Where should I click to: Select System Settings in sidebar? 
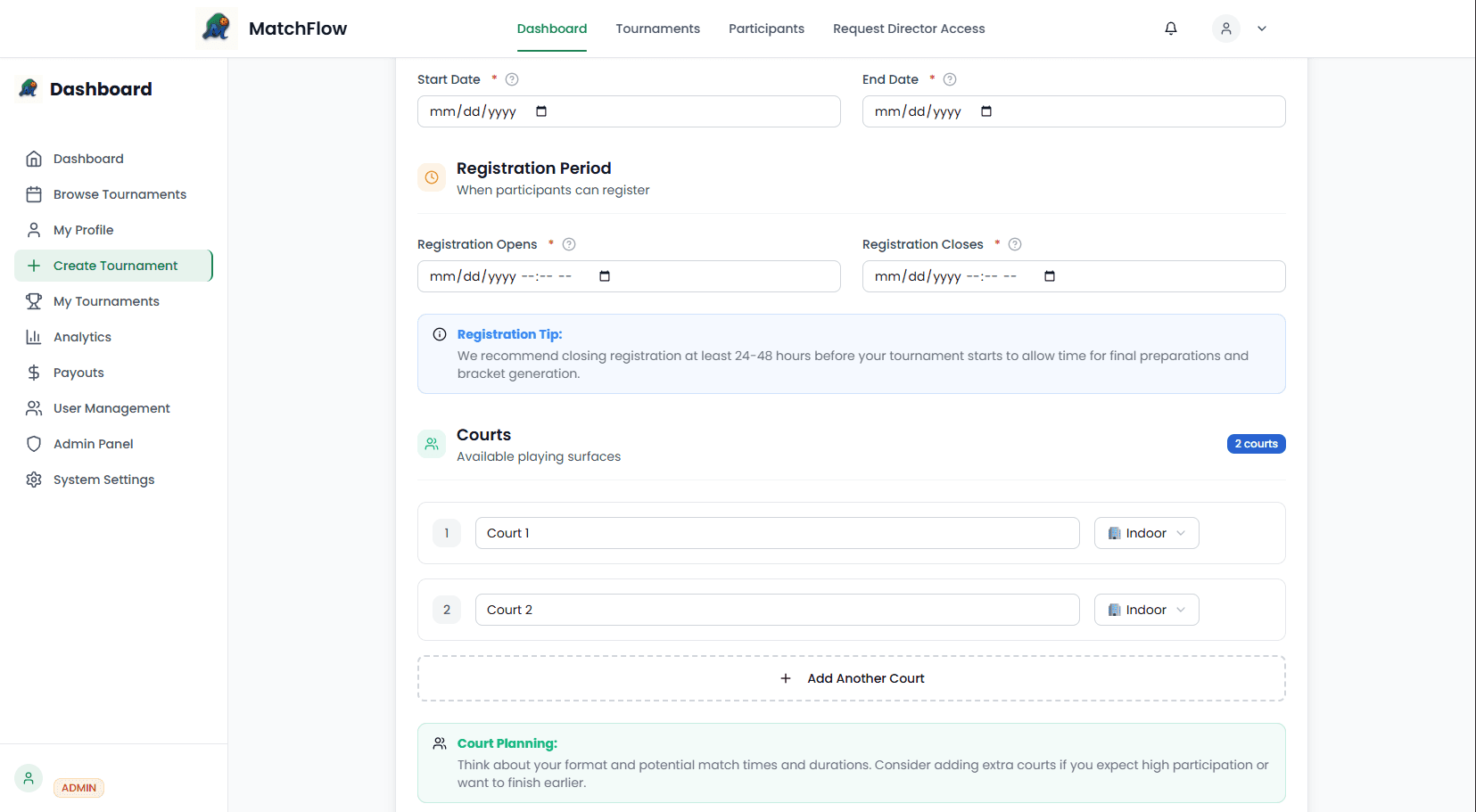(x=103, y=480)
